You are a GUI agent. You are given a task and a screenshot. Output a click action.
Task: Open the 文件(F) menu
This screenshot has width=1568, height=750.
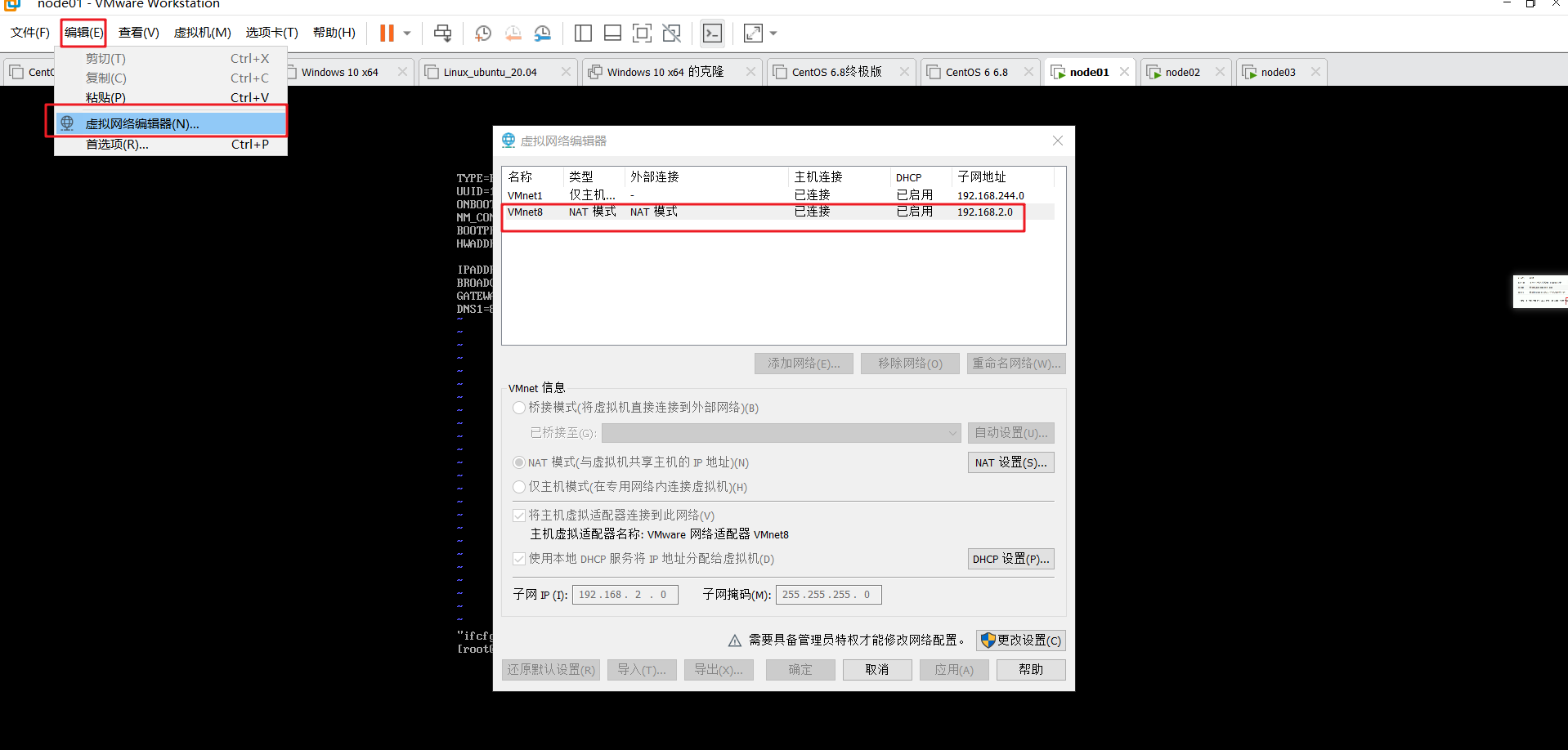point(30,33)
